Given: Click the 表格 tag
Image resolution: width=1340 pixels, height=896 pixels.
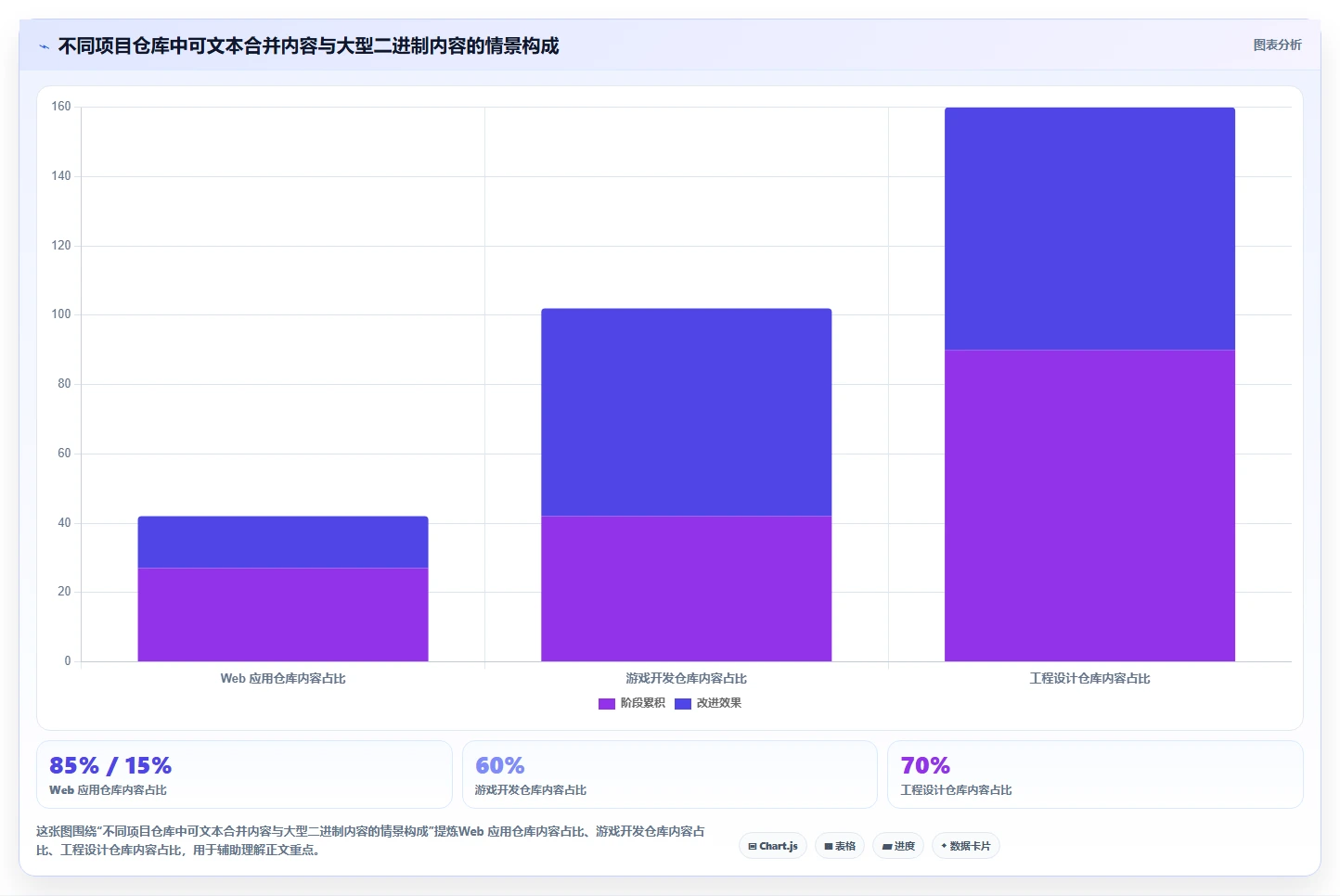Looking at the screenshot, I should [840, 846].
